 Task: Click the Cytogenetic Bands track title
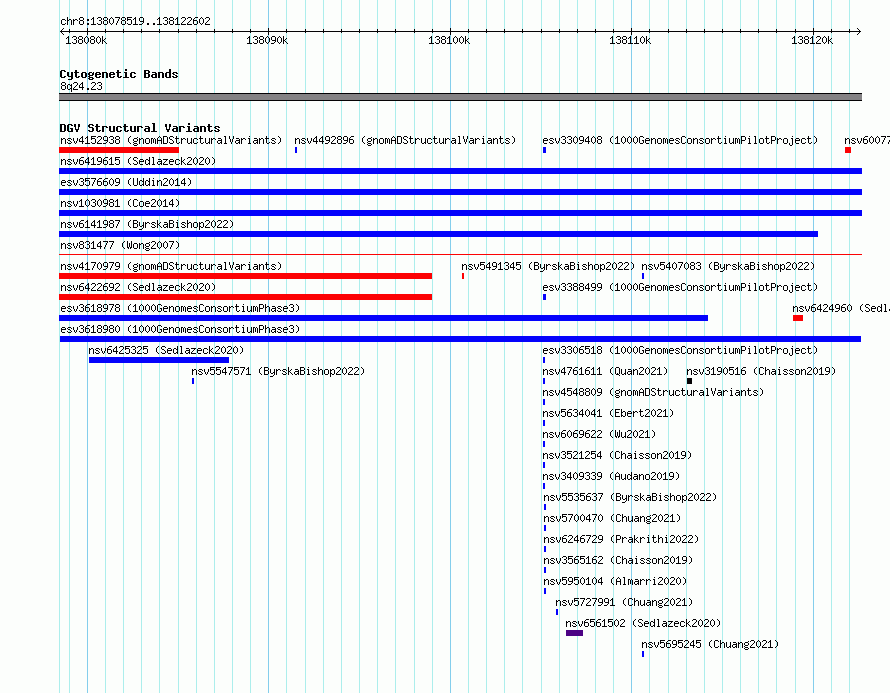[119, 74]
